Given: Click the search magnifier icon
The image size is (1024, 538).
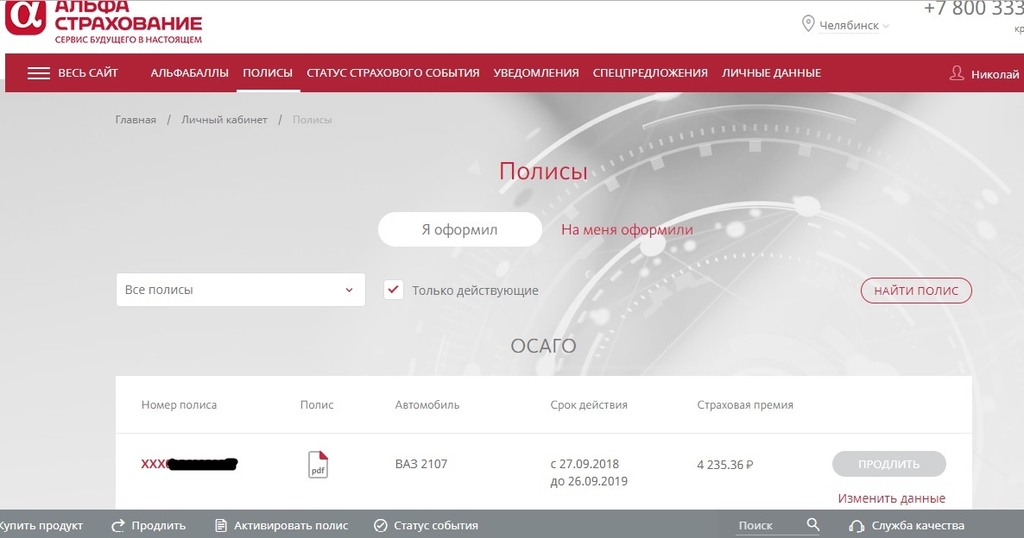Looking at the screenshot, I should [x=813, y=524].
